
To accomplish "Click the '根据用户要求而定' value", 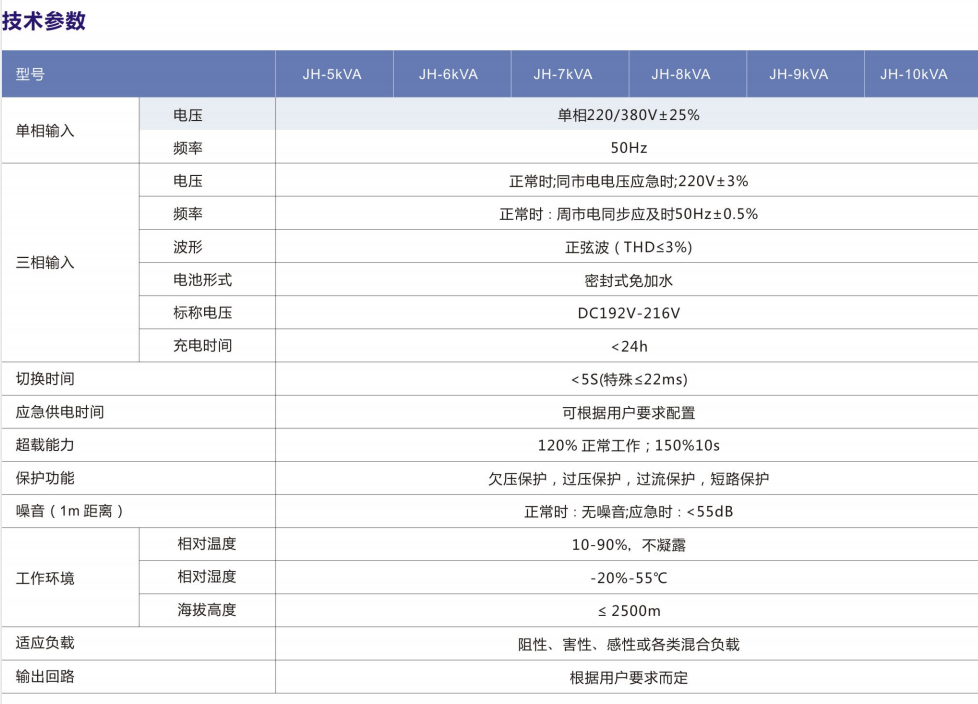I will 629,677.
